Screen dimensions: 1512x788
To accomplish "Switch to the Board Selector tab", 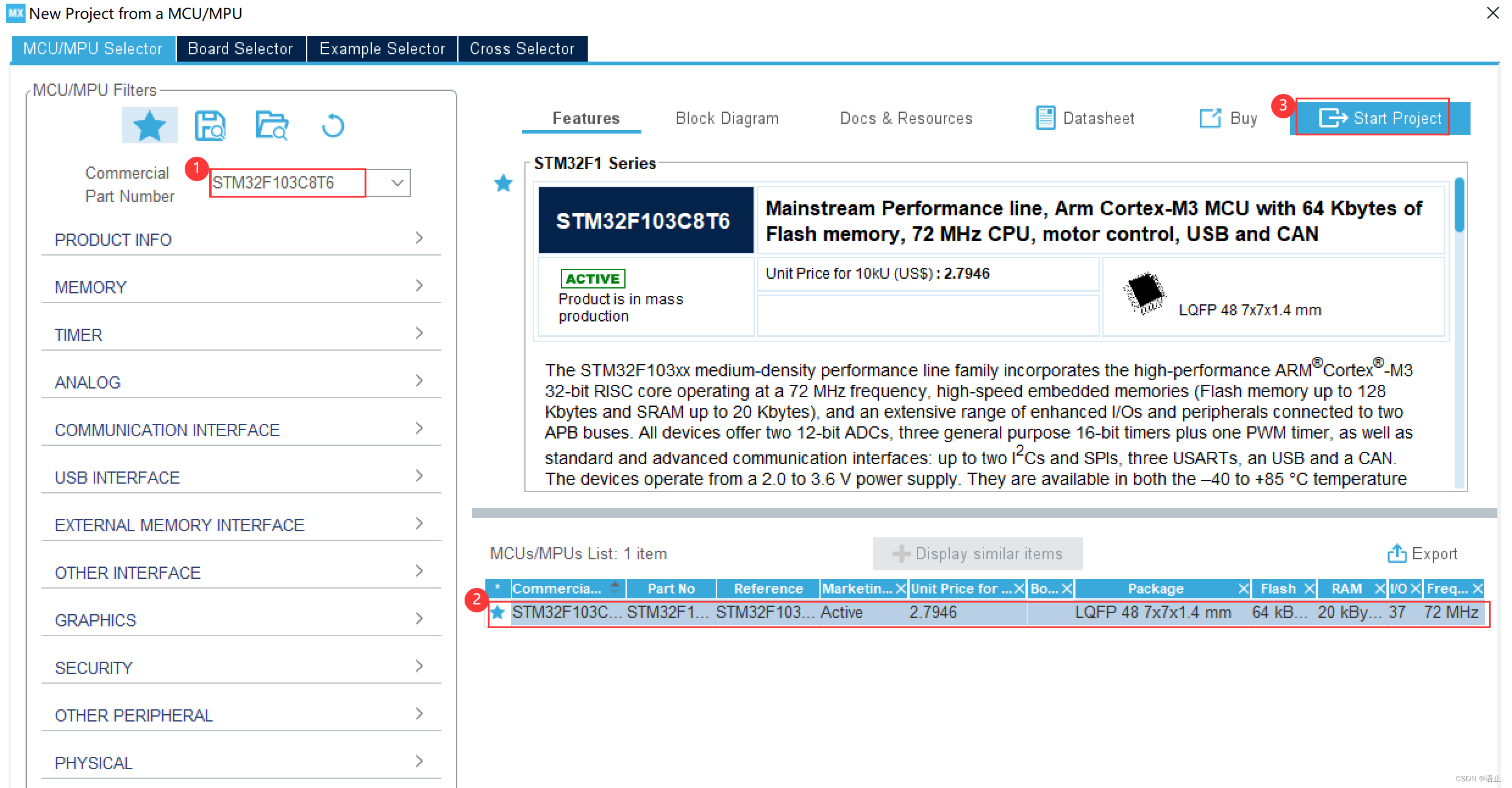I will (x=240, y=49).
